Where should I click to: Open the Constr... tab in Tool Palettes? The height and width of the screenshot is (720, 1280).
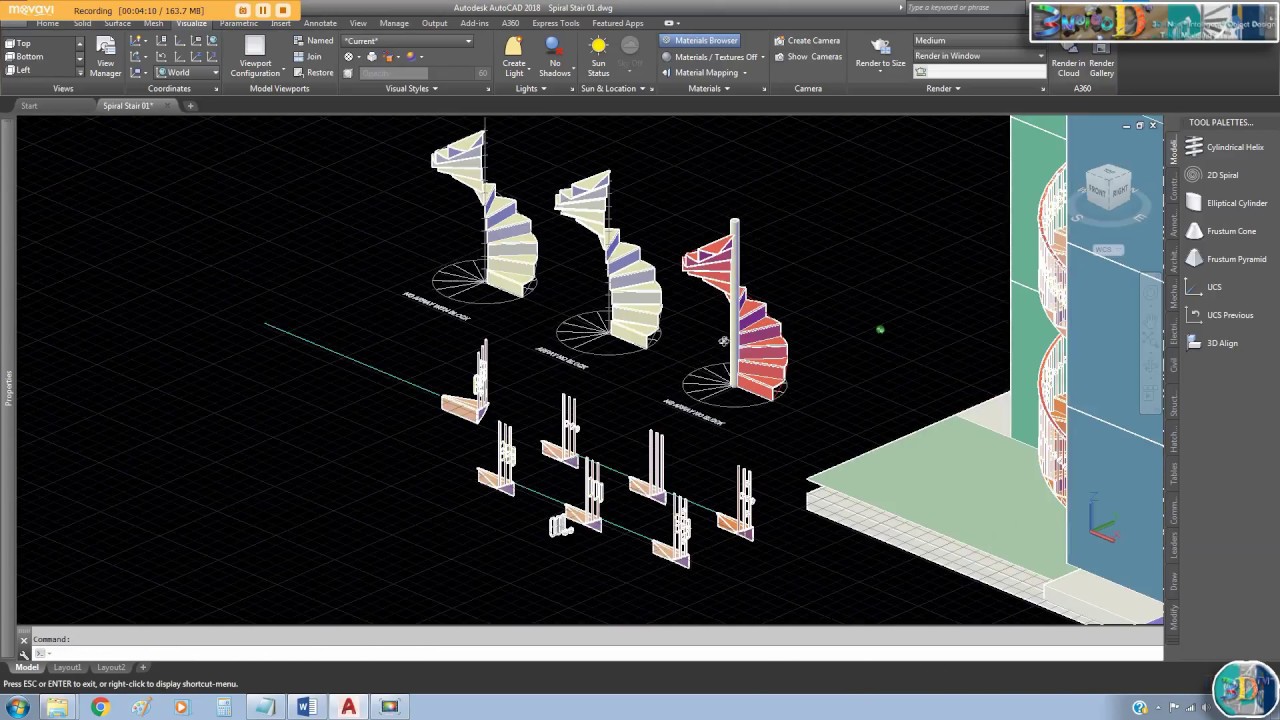pos(1175,187)
